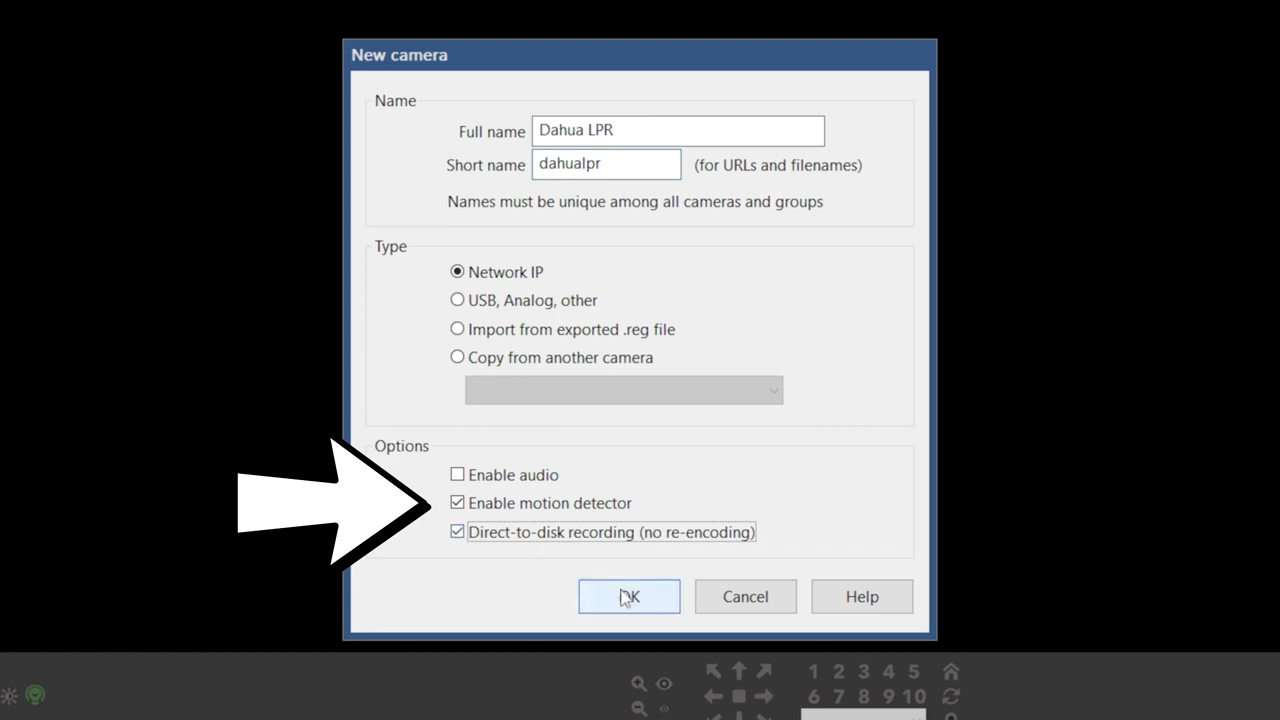The image size is (1280, 720).
Task: Pan camera up-right with diagonal arrow
Action: pos(764,672)
